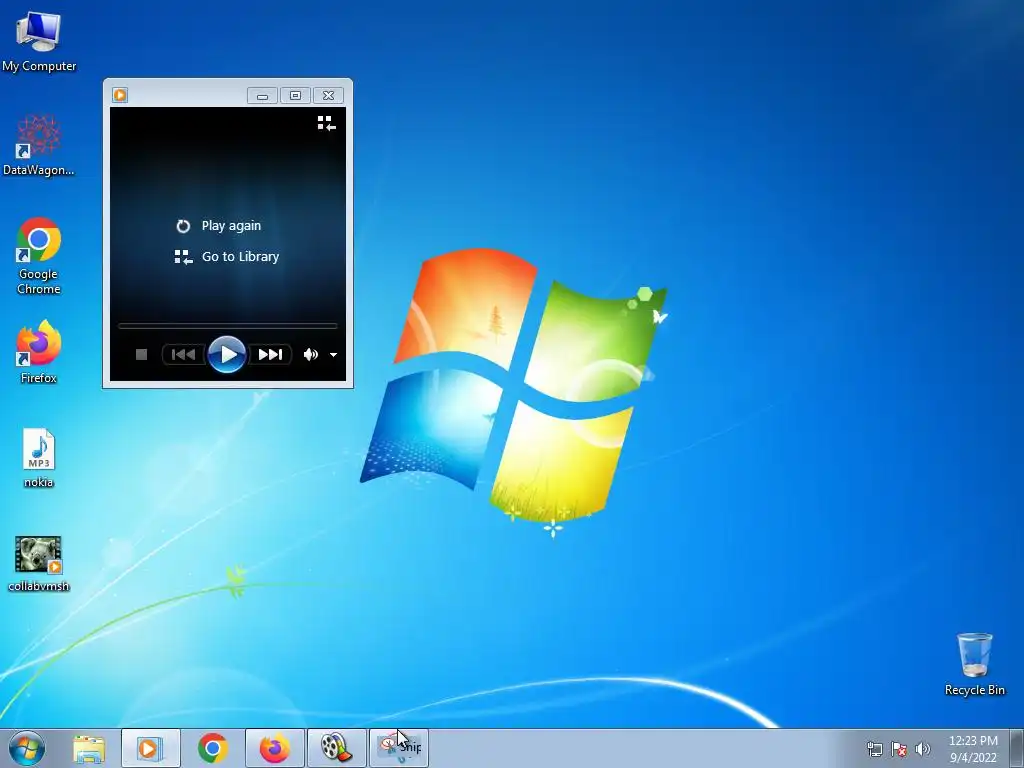The image size is (1024, 768).
Task: Open Firefox from the taskbar
Action: point(275,748)
